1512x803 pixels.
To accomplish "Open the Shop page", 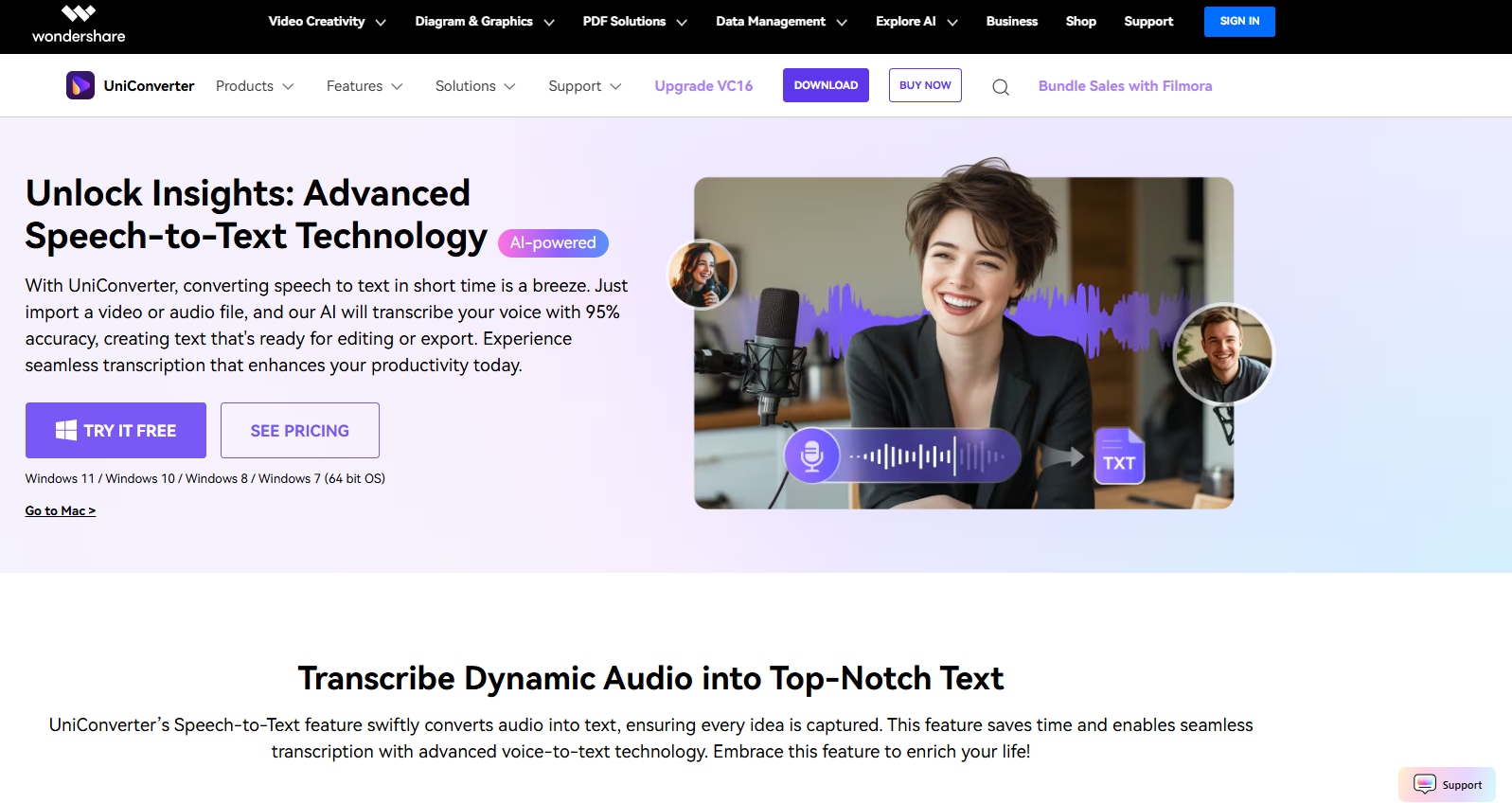I will tap(1080, 22).
